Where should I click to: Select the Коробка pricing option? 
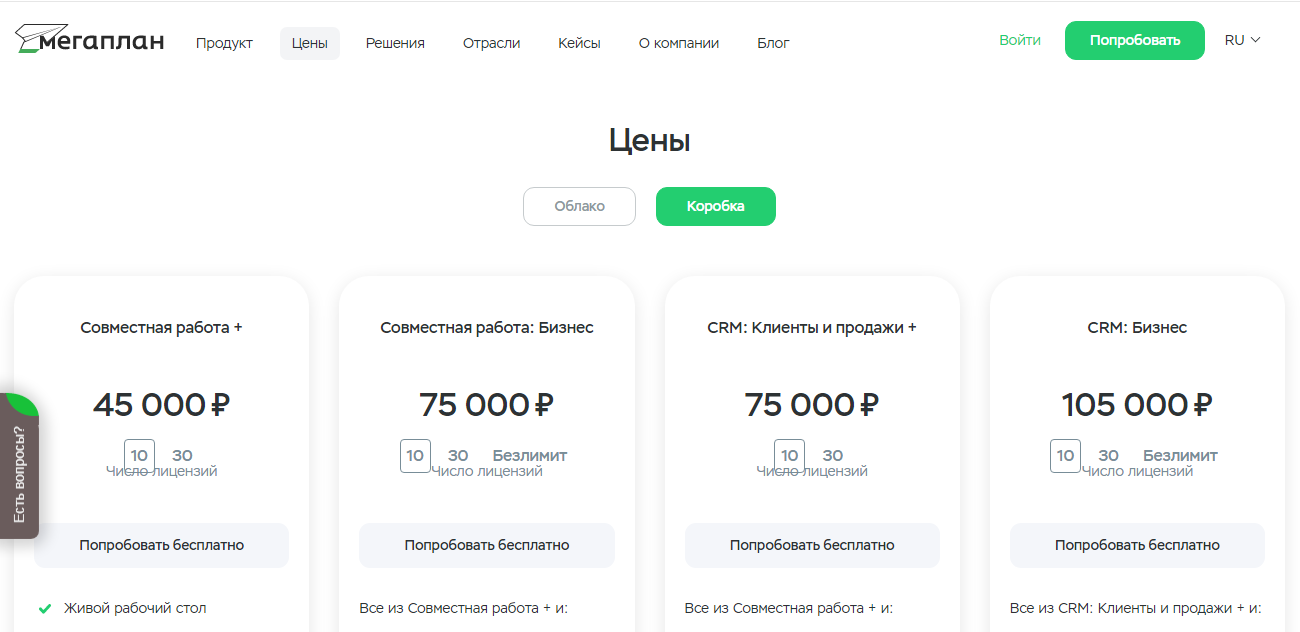(715, 206)
